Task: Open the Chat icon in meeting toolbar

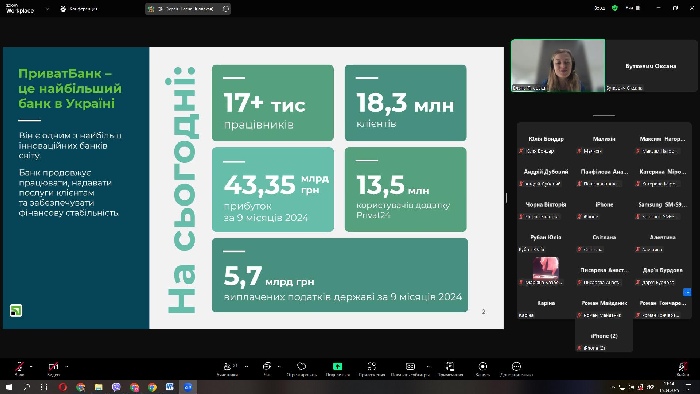Action: [x=267, y=367]
